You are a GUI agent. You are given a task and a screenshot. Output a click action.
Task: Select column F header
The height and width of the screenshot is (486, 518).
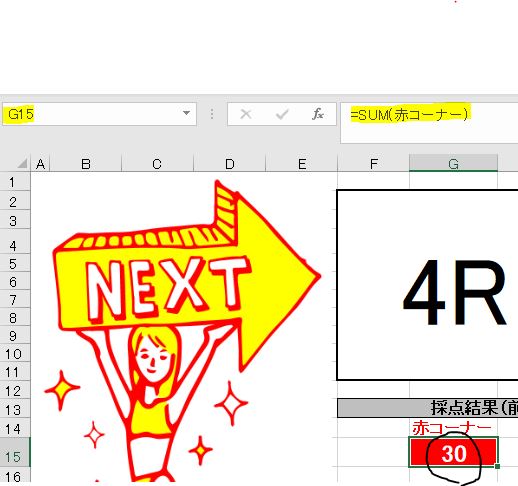(374, 164)
